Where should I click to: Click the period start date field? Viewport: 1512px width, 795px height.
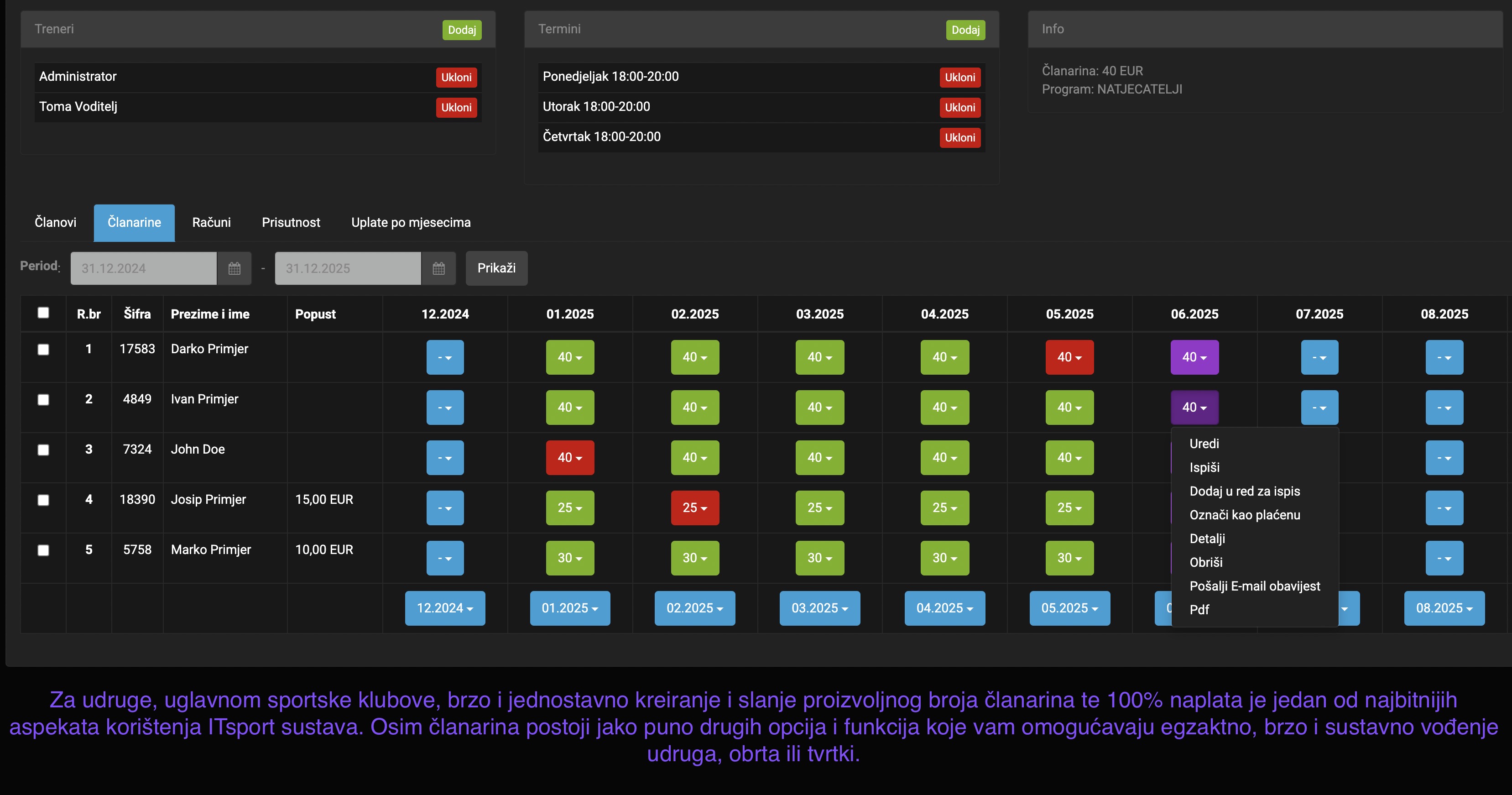click(x=143, y=268)
